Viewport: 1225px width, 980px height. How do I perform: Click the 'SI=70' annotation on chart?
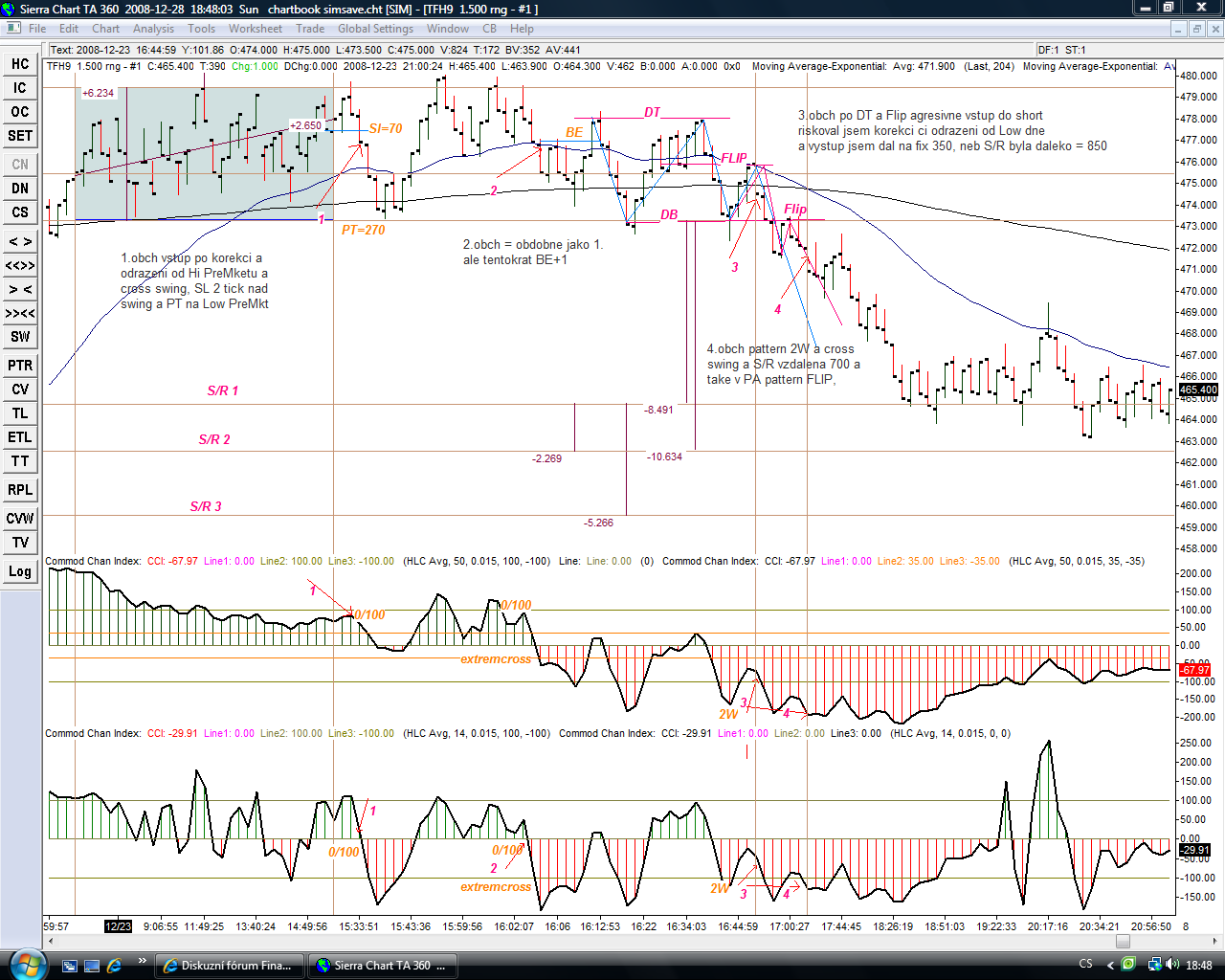[386, 128]
